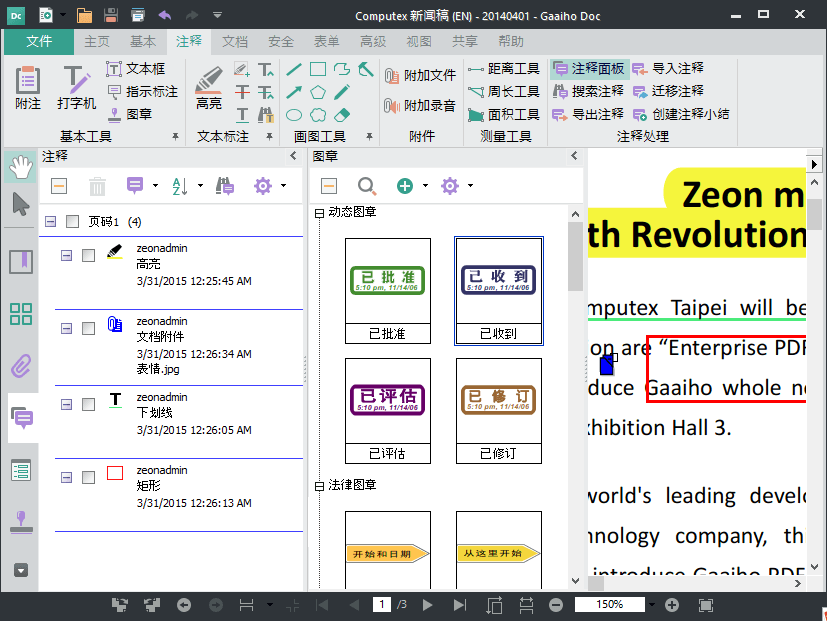Activate the arrow select tool in sidebar
Screen dimensions: 827x621
click(x=21, y=204)
